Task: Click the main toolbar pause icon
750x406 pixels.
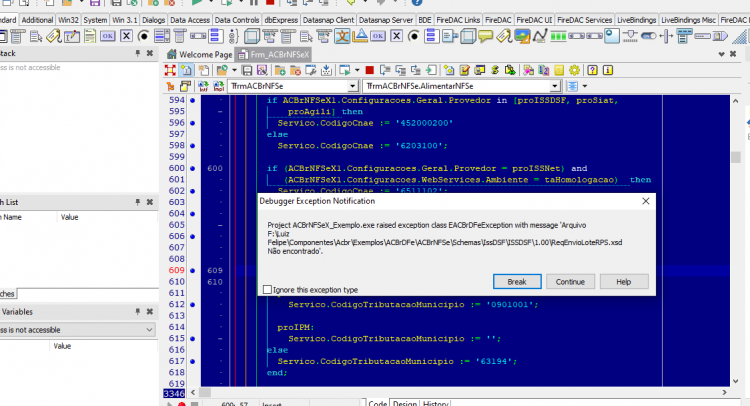Action: (x=254, y=2)
